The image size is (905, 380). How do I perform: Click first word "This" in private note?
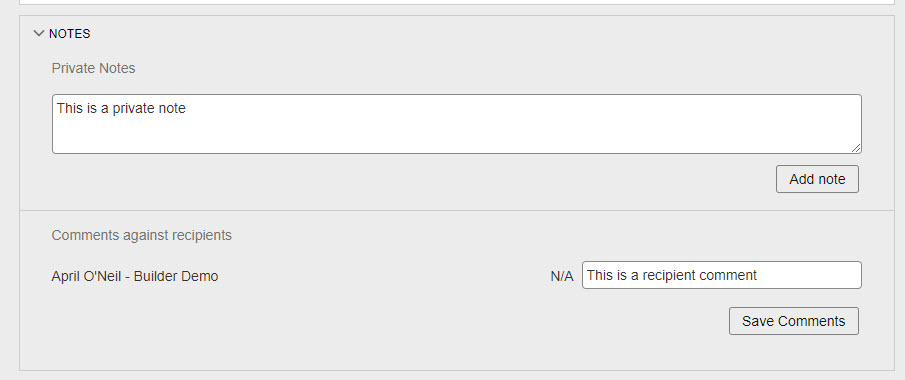tap(70, 109)
